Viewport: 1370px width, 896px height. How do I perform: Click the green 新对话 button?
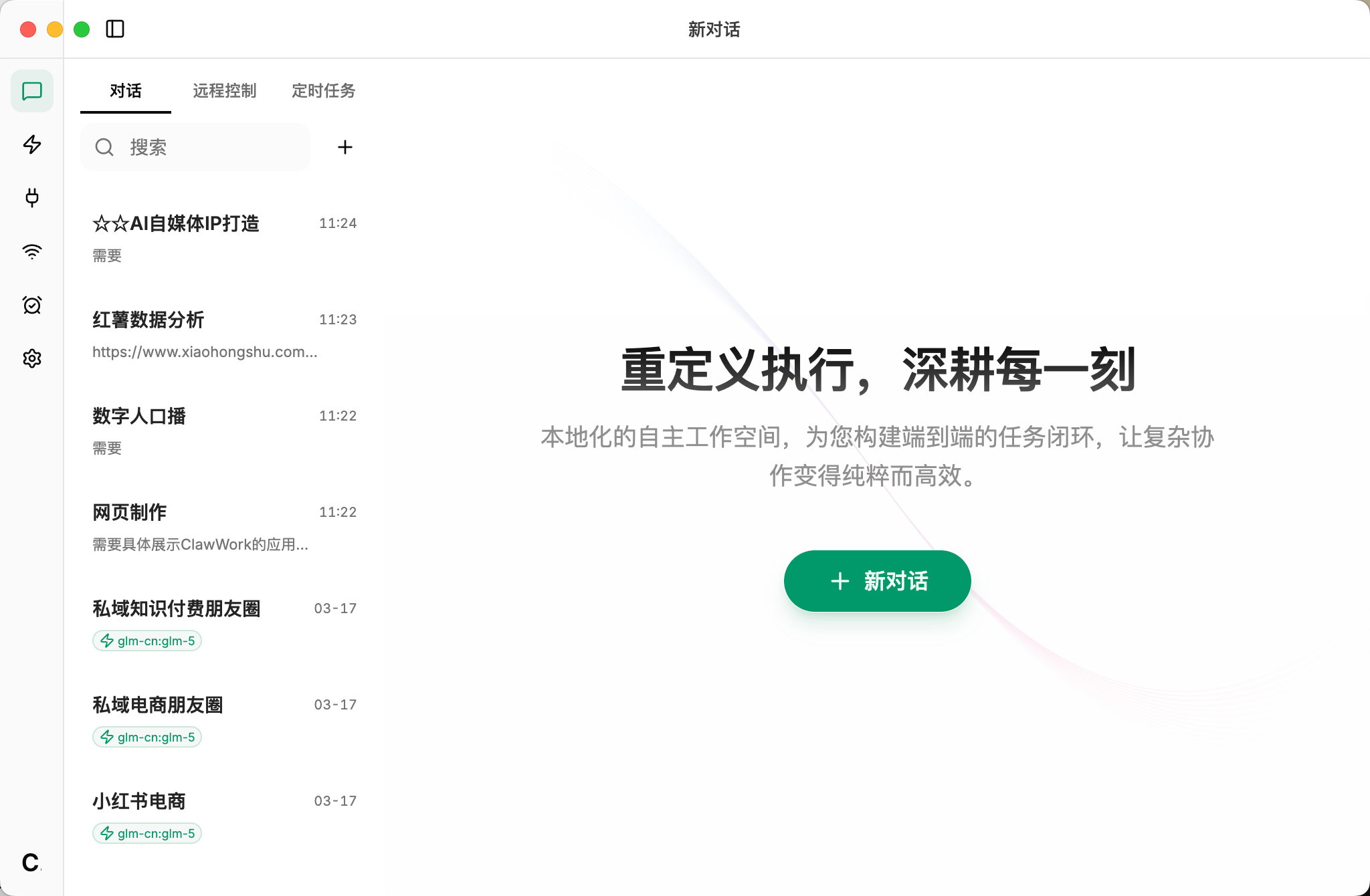(877, 581)
